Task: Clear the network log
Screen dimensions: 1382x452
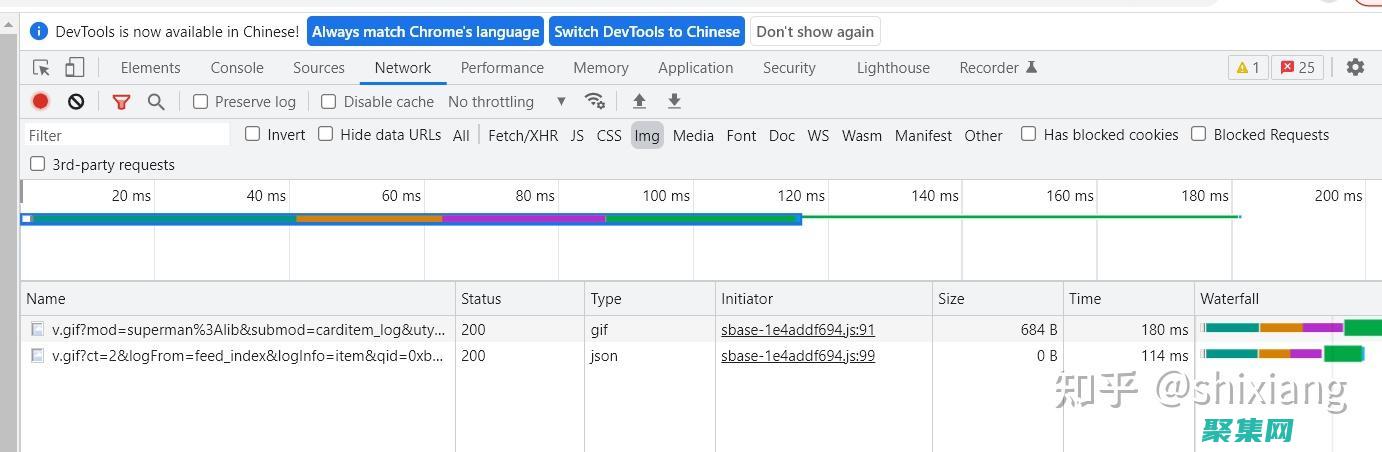Action: coord(76,101)
